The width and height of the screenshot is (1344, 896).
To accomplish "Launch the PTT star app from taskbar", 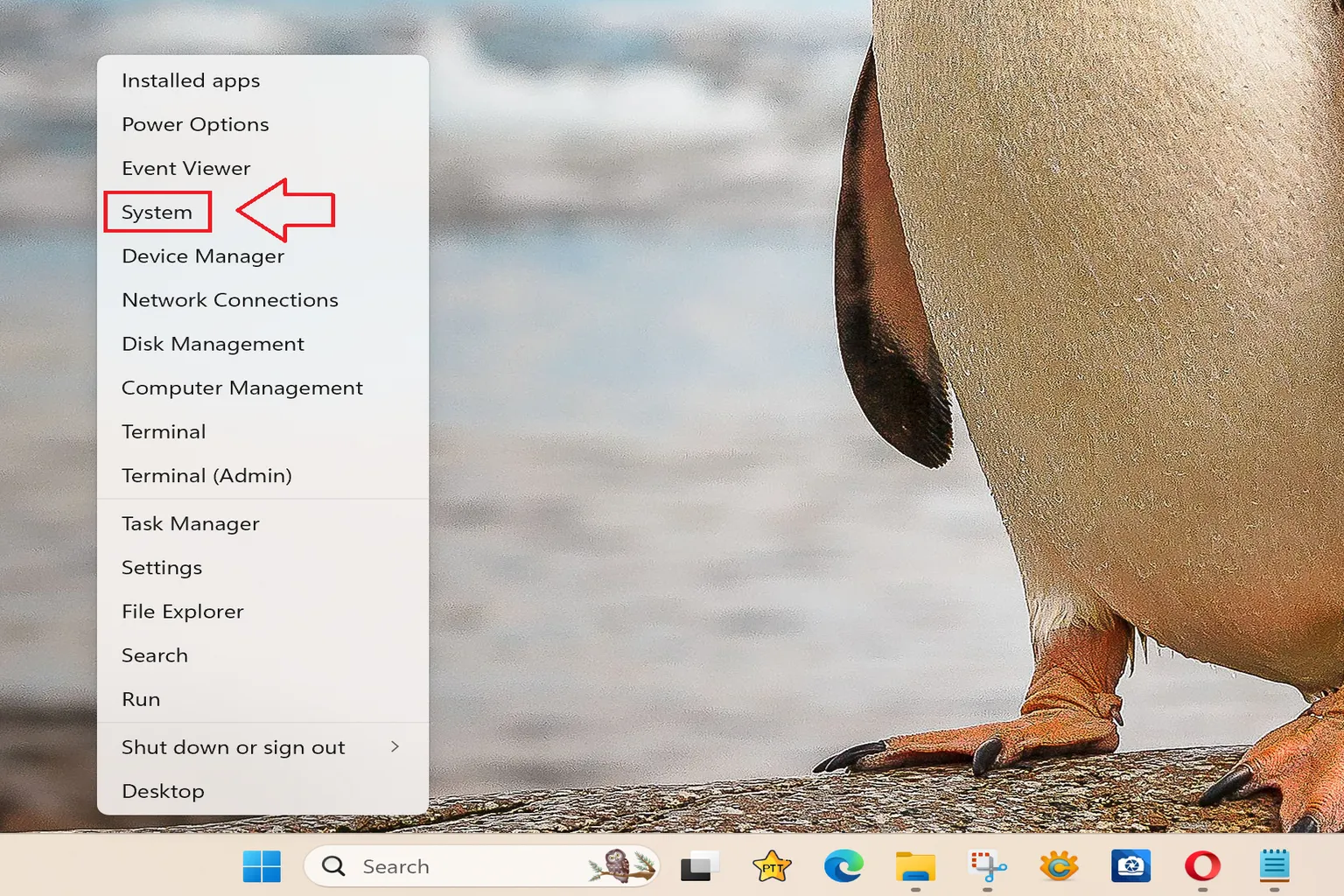I will (x=772, y=866).
